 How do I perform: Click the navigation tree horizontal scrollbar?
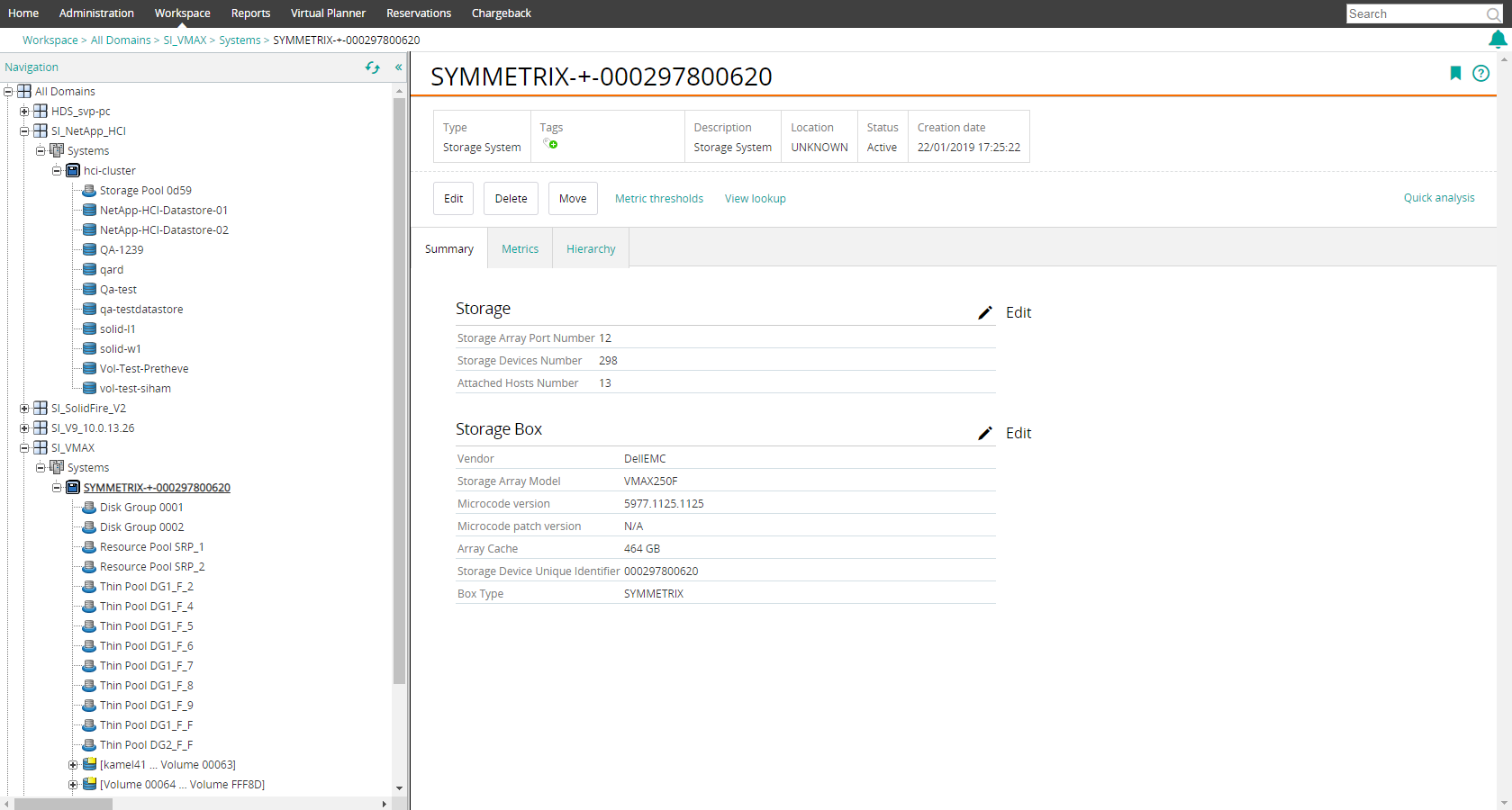(63, 804)
